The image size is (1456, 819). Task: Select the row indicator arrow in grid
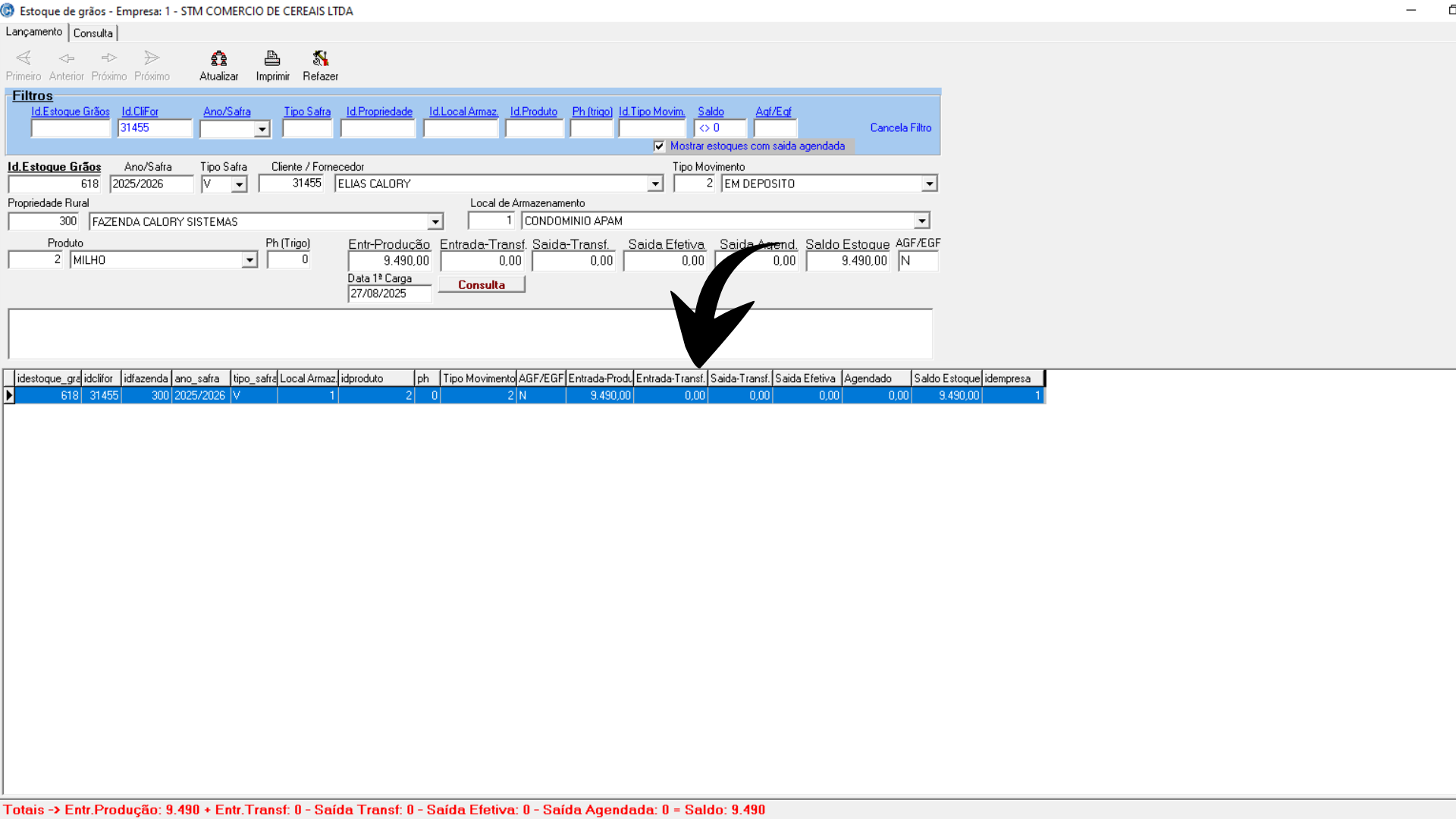[x=9, y=395]
